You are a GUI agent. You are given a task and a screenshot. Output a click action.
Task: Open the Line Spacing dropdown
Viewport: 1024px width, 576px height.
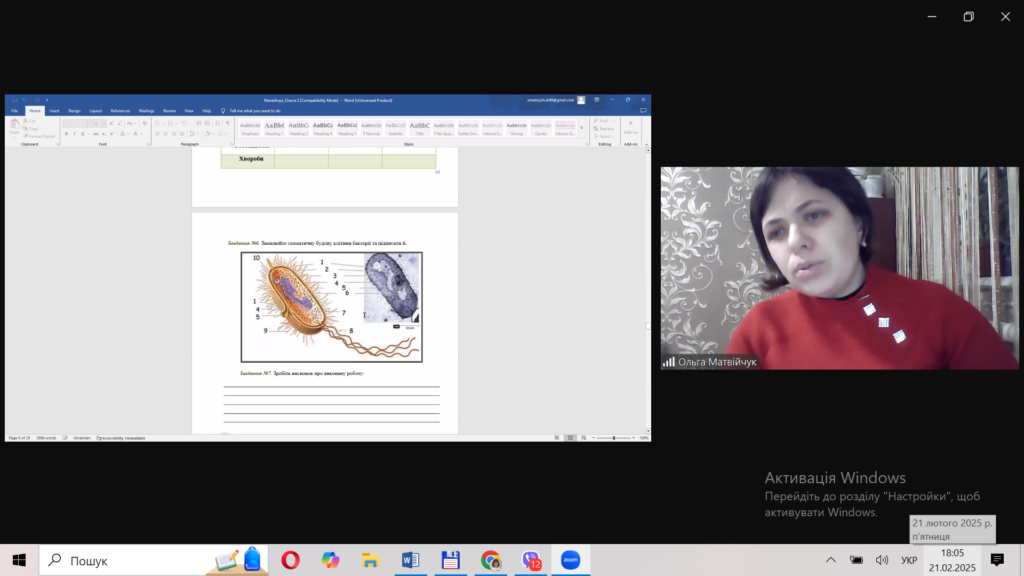[x=193, y=134]
